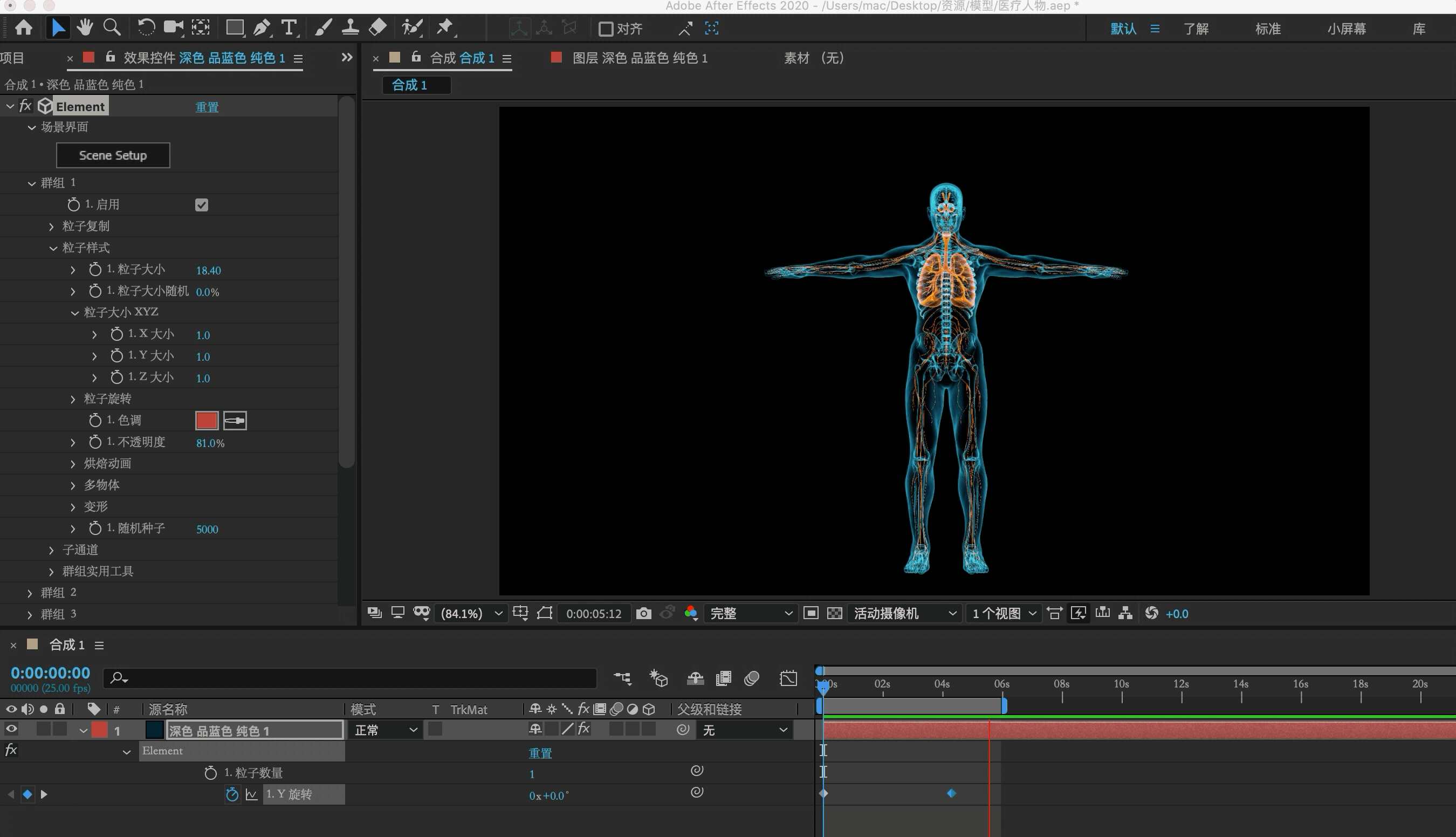Switch to the 标准 workspace
This screenshot has width=1456, height=837.
click(1267, 29)
